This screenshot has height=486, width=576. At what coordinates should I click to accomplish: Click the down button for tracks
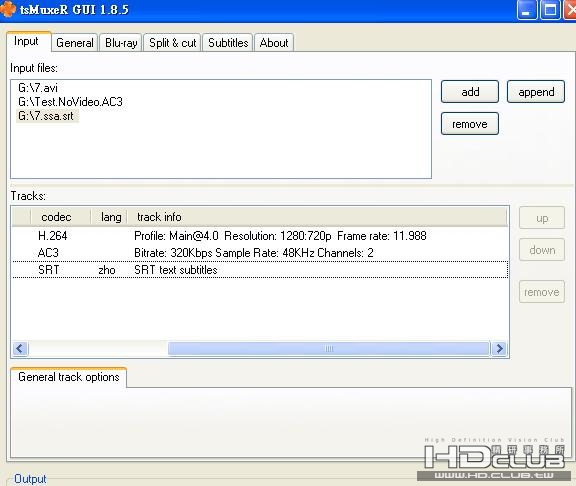tap(542, 250)
